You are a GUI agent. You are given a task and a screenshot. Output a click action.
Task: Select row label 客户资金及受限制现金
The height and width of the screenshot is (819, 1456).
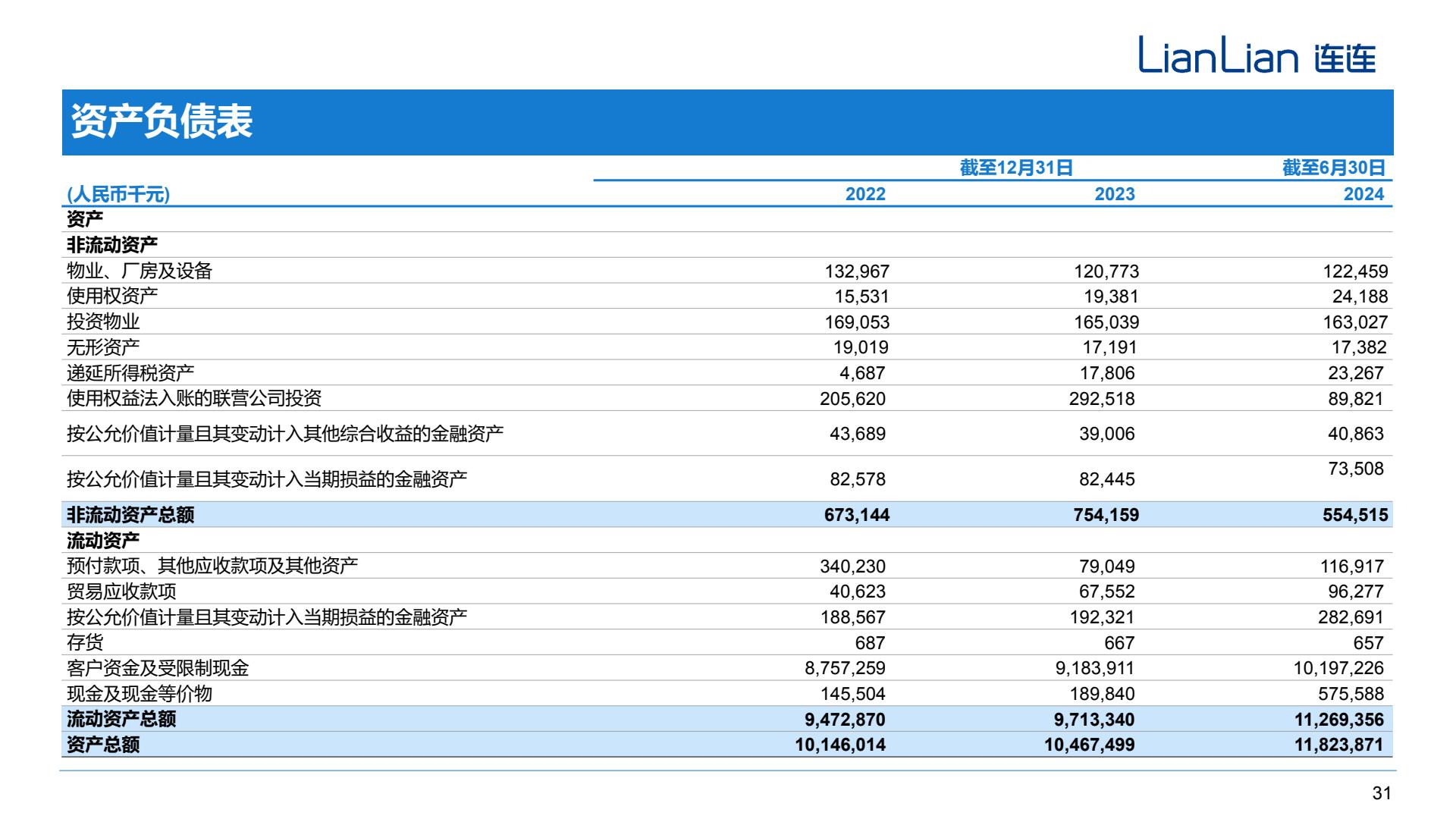(158, 668)
